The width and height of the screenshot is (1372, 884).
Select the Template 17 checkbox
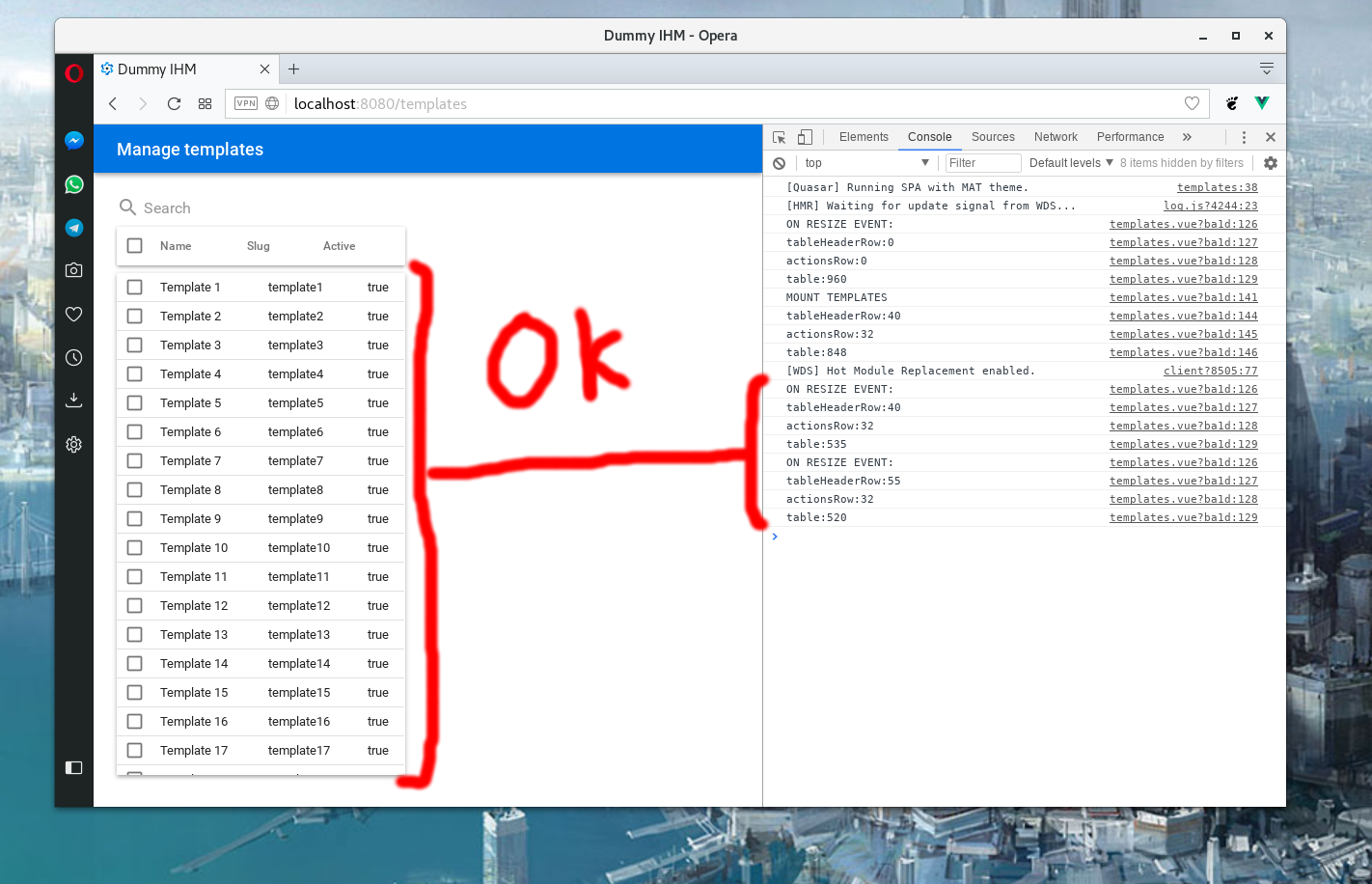[135, 751]
